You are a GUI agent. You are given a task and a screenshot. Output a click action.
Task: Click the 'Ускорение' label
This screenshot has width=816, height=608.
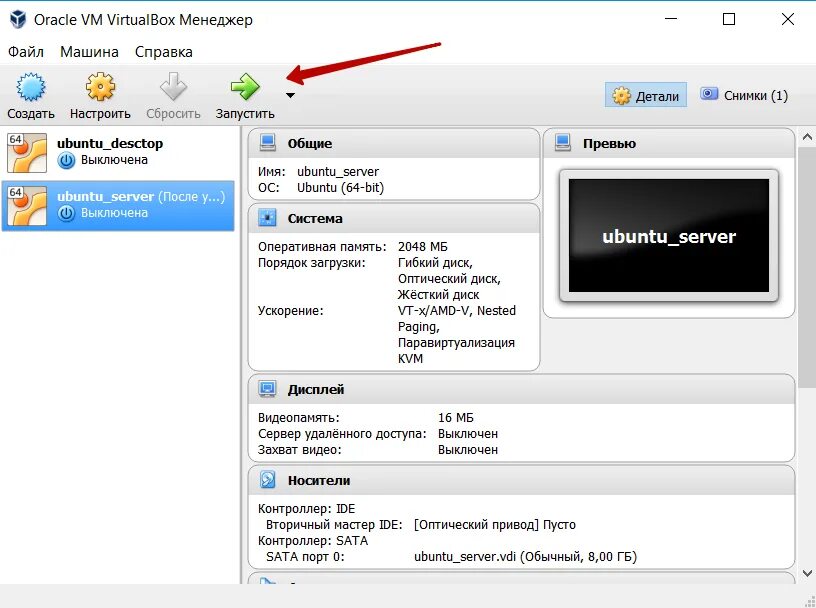pos(290,311)
